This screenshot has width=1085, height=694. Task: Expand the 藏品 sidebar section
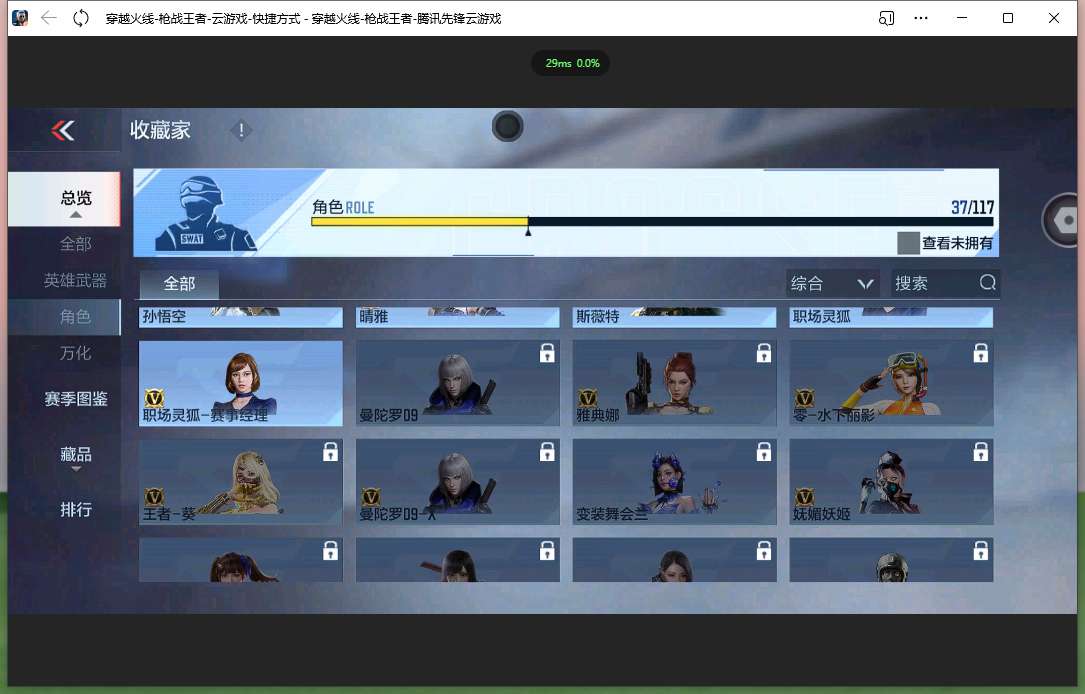(76, 457)
